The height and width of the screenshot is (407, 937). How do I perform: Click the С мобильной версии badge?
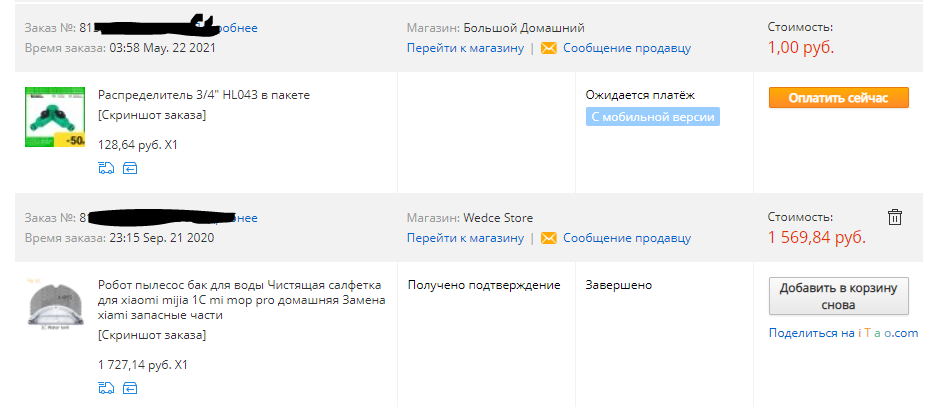pos(653,117)
